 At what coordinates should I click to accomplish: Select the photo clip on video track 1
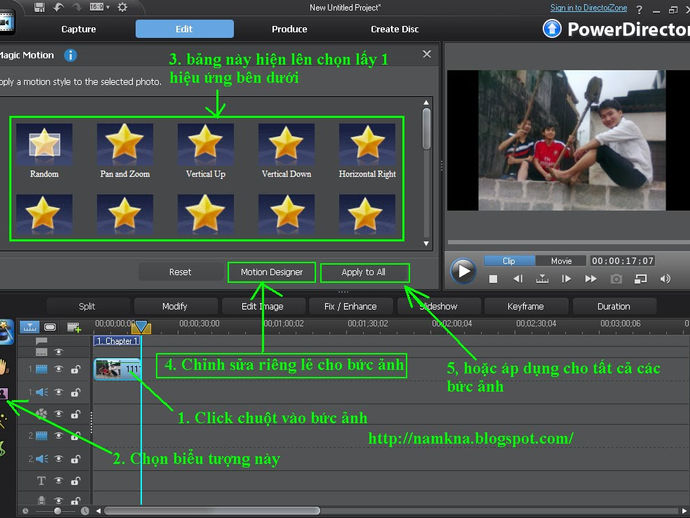pyautogui.click(x=117, y=369)
